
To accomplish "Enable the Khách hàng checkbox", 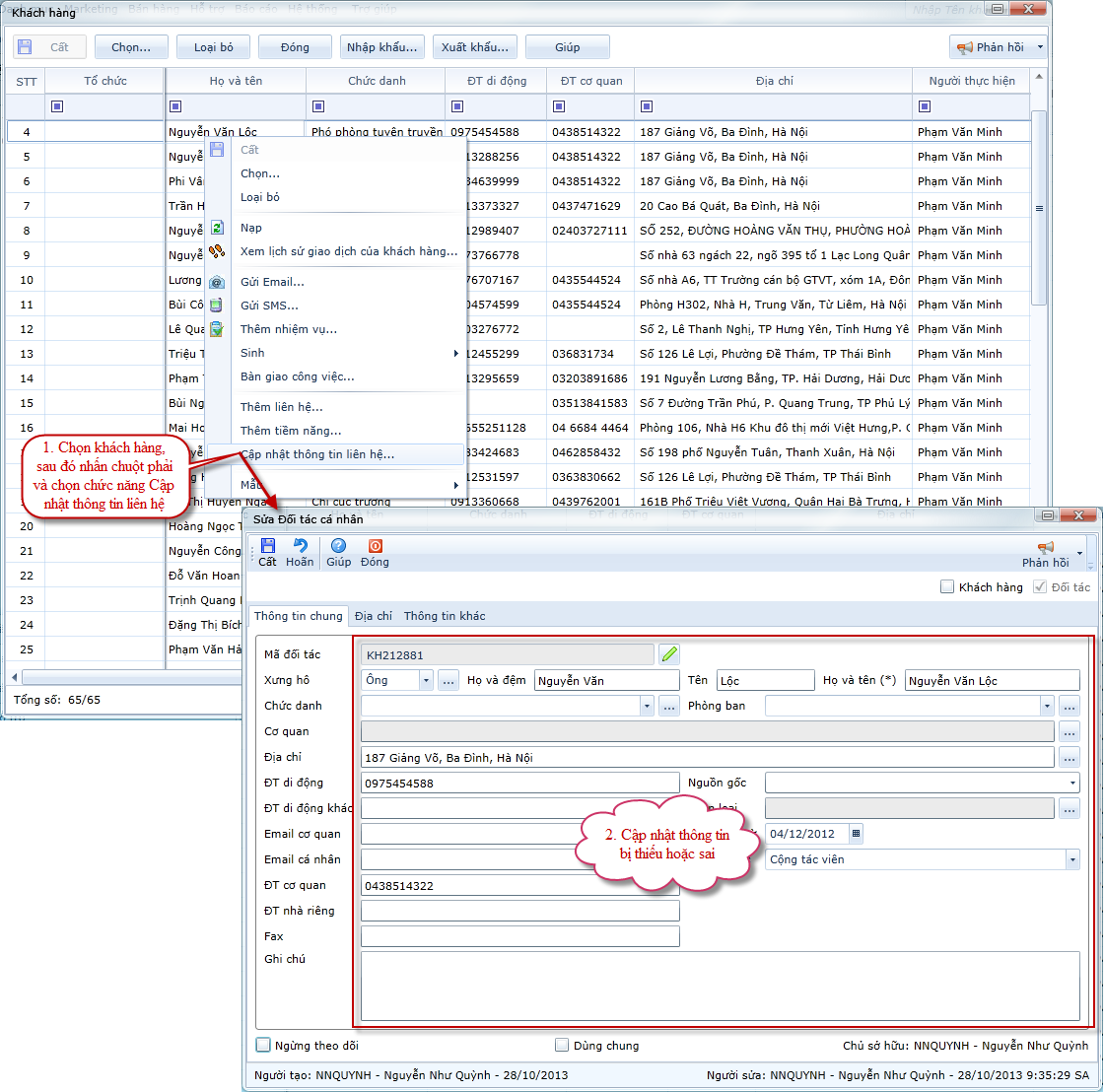I will tap(947, 587).
